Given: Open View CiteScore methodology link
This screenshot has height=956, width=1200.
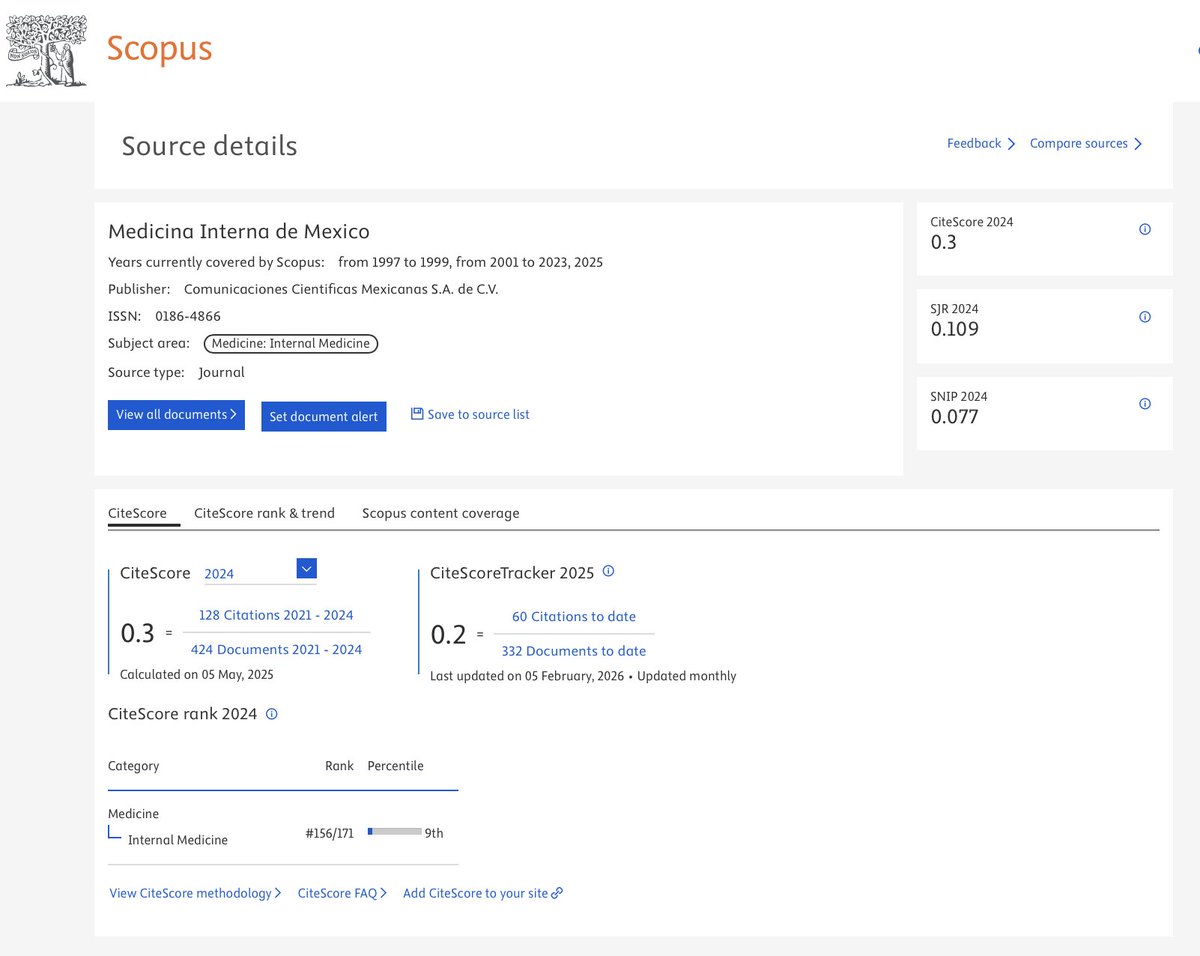Looking at the screenshot, I should pos(195,893).
